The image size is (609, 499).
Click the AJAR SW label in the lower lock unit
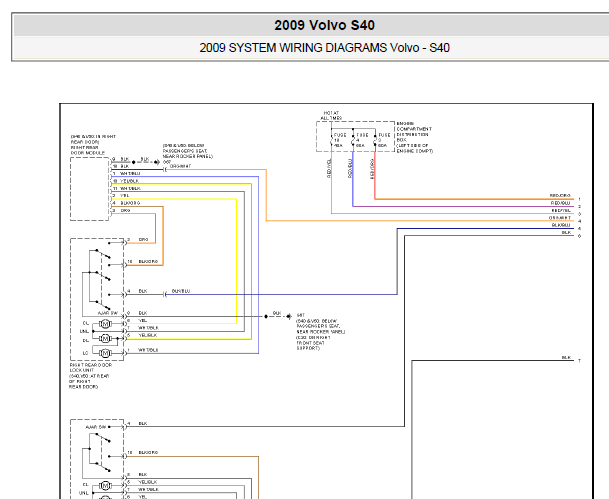point(96,427)
